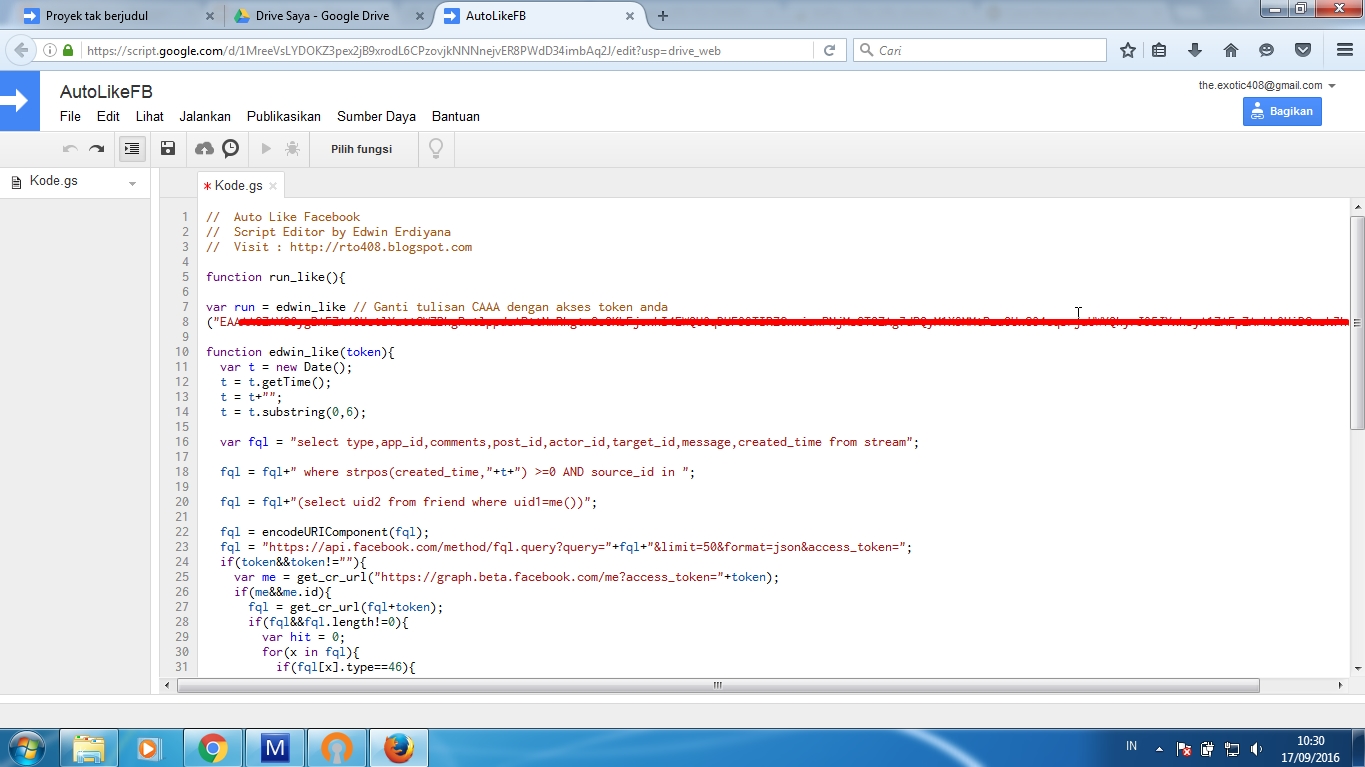Screen dimensions: 1365x767
Task: Open the Firefox downloads arrow icon
Action: 1195,50
